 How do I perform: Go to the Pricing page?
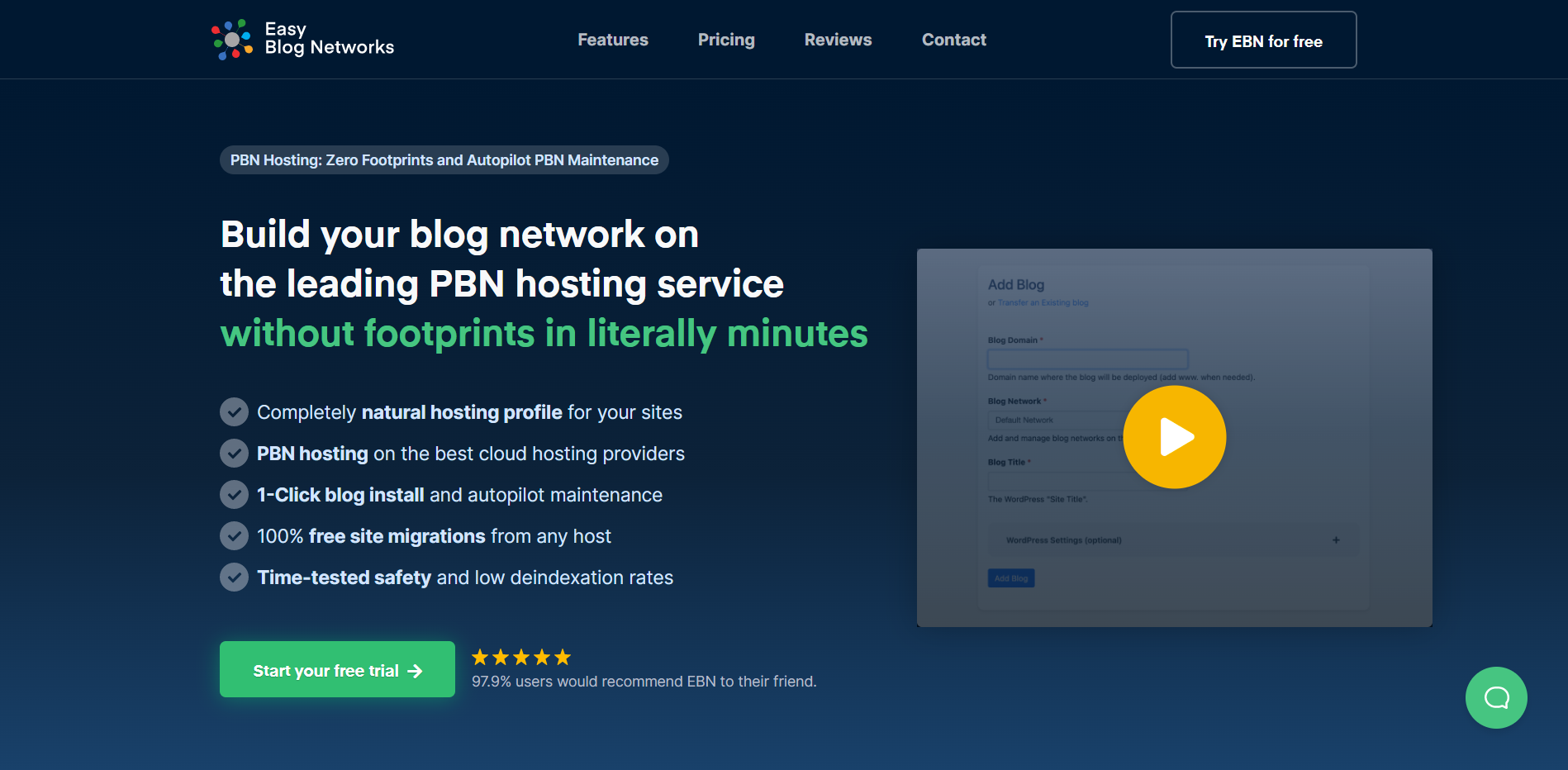coord(726,40)
